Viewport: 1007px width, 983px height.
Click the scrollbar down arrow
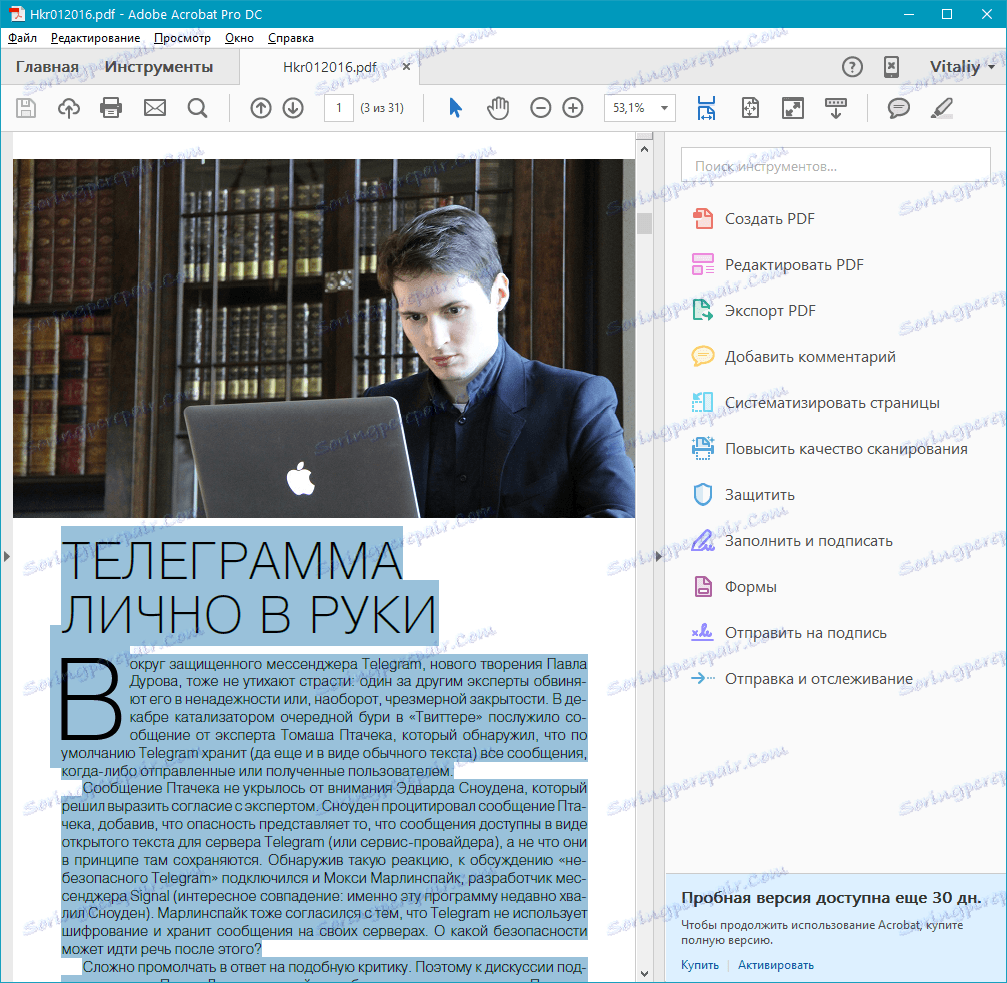pos(644,974)
